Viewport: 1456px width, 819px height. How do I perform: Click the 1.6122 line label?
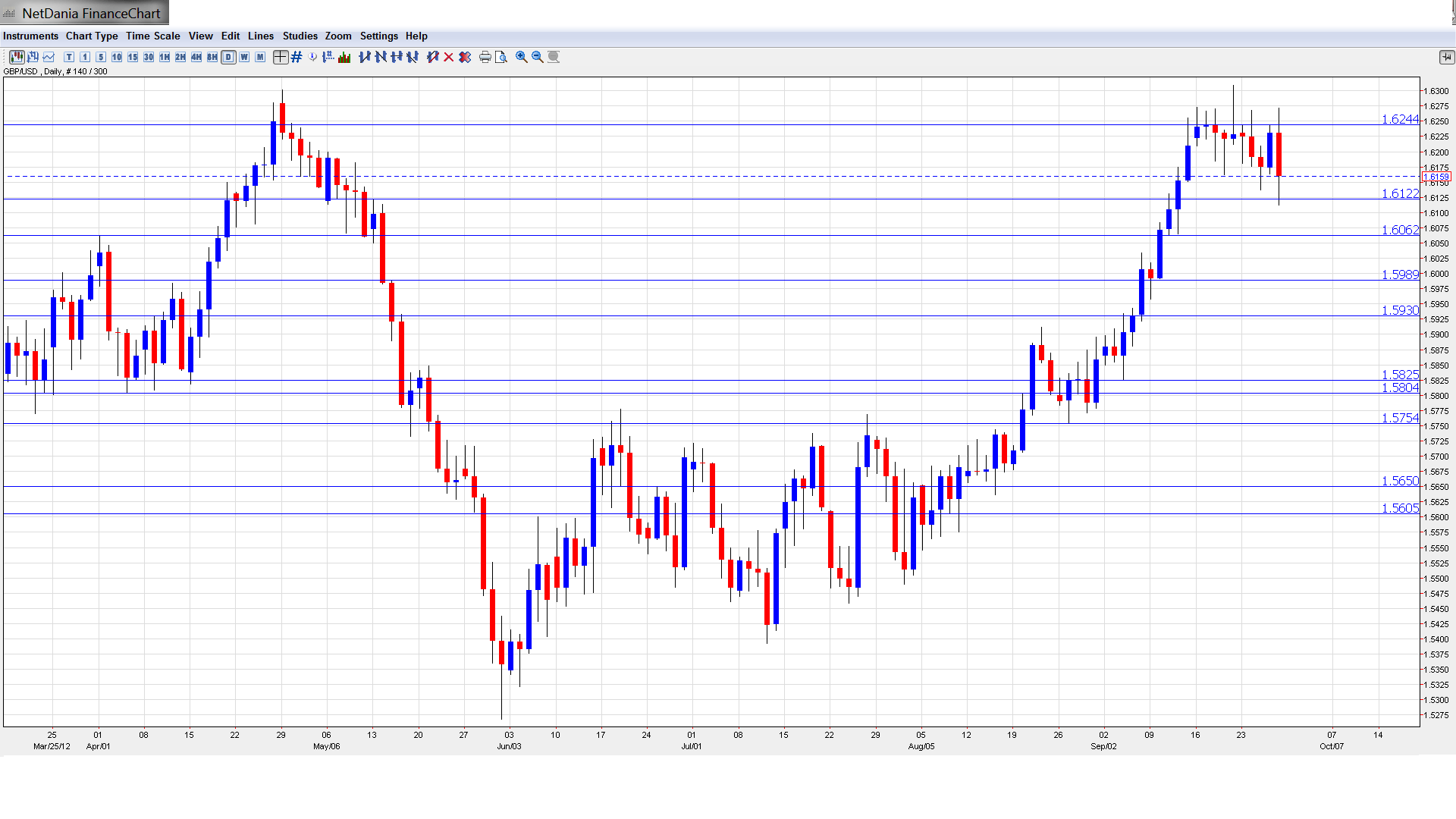[1400, 193]
